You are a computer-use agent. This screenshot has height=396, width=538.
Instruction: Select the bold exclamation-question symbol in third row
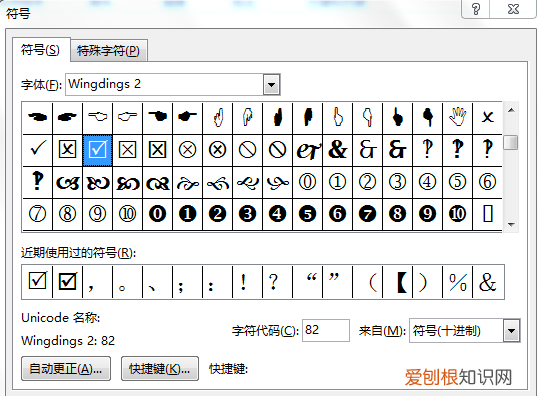37,182
